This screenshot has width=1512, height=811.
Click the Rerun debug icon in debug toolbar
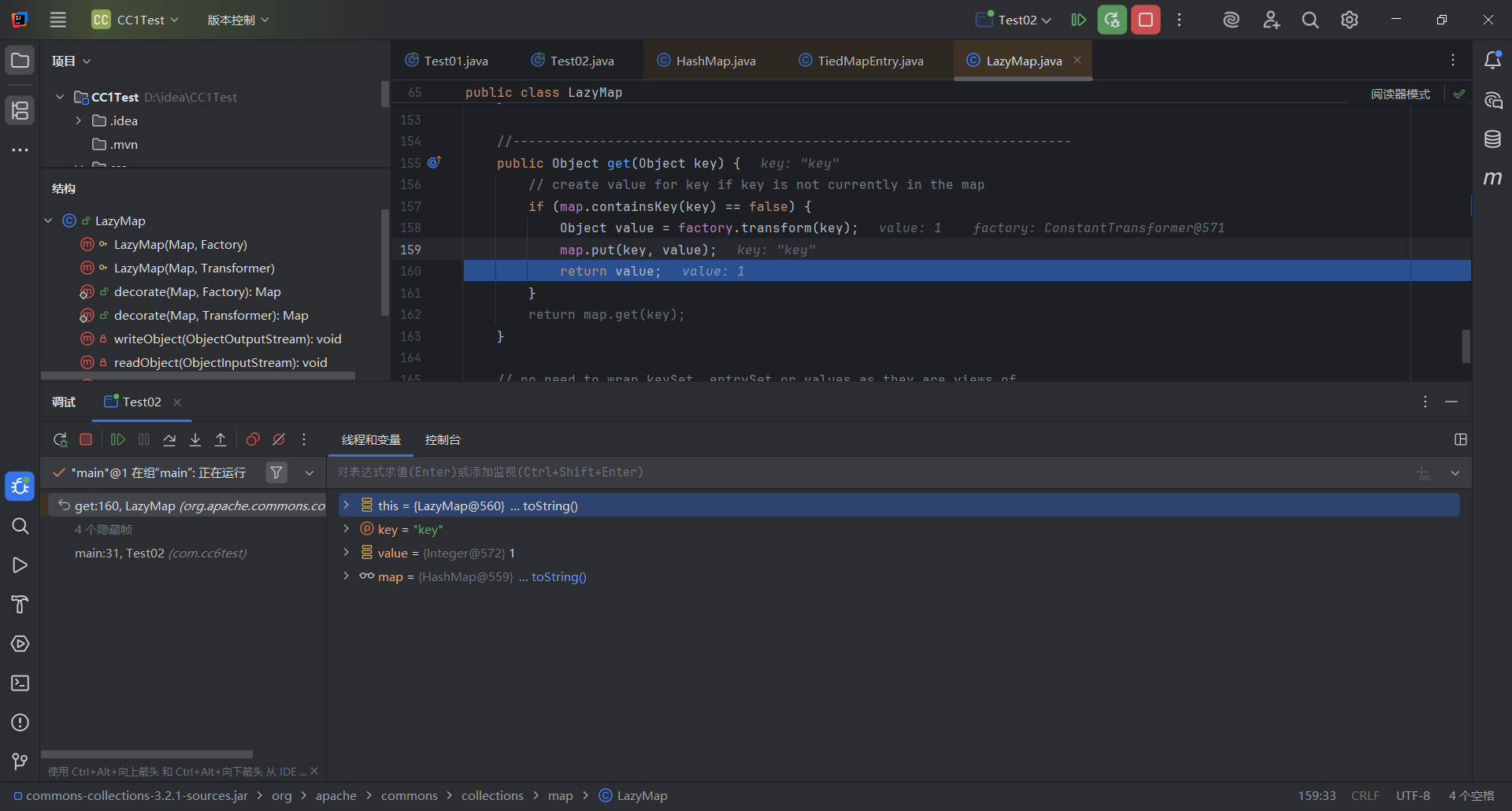point(61,440)
